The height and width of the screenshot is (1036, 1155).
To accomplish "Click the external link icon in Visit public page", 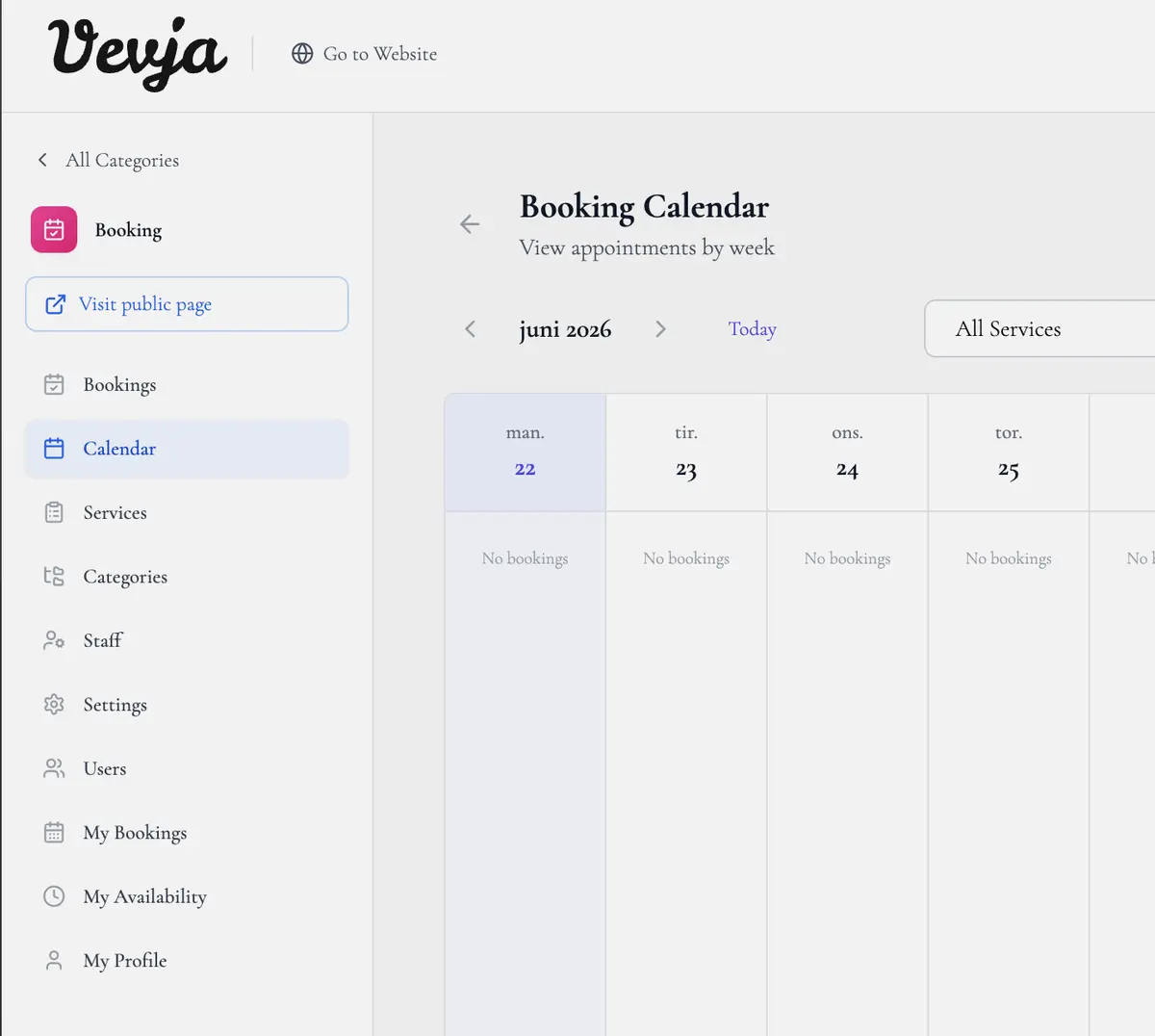I will pyautogui.click(x=56, y=304).
